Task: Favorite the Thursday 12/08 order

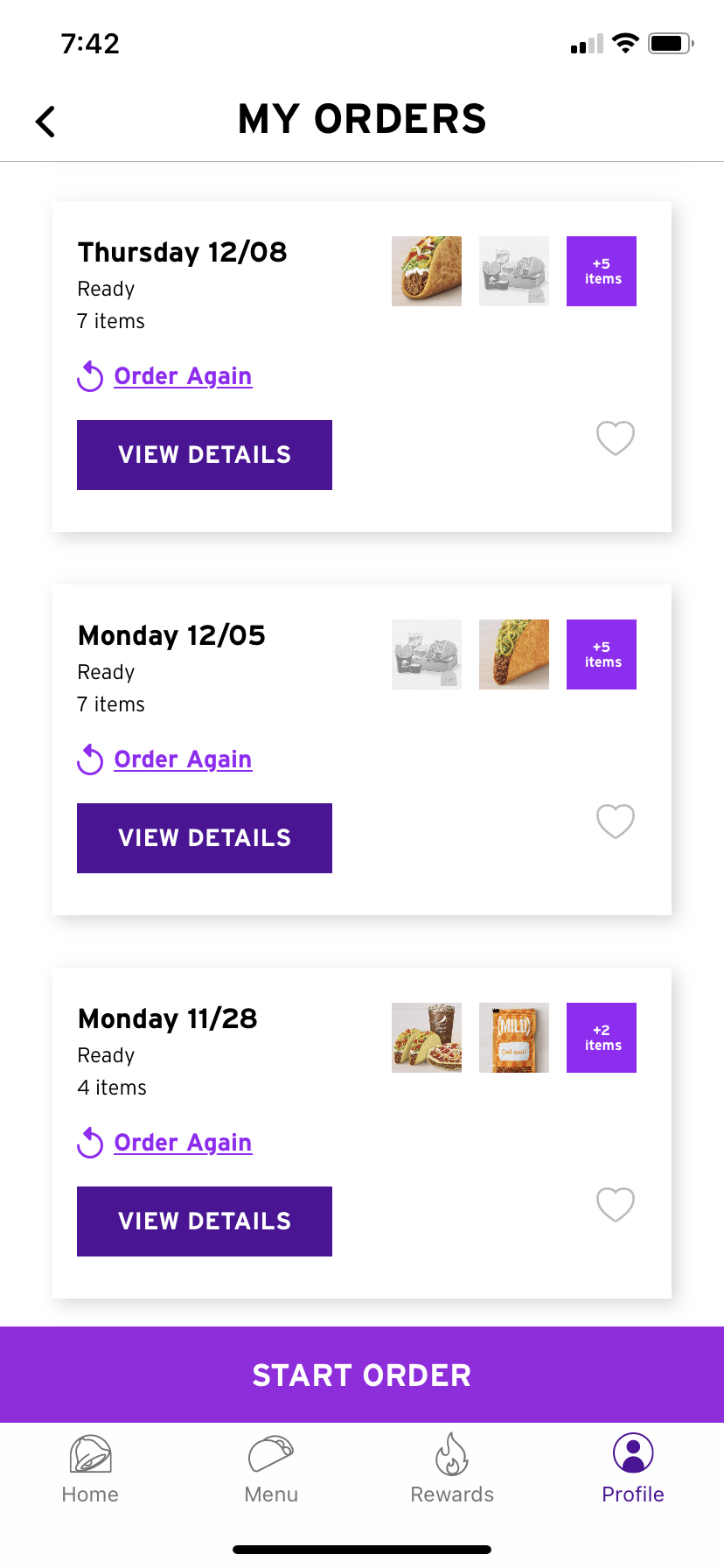Action: point(616,437)
